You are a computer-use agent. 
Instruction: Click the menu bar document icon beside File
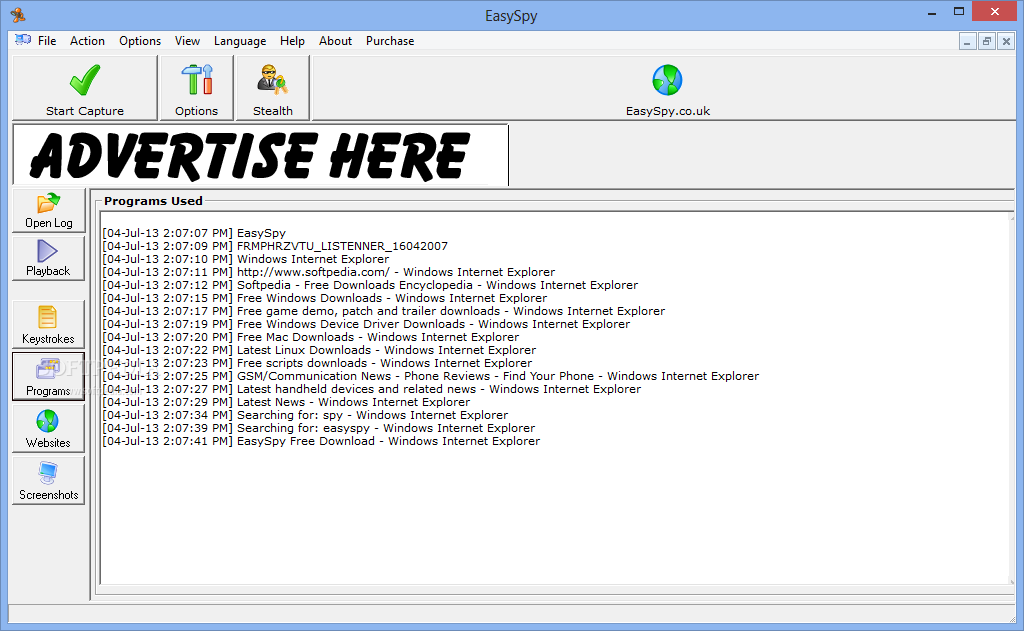pyautogui.click(x=23, y=40)
